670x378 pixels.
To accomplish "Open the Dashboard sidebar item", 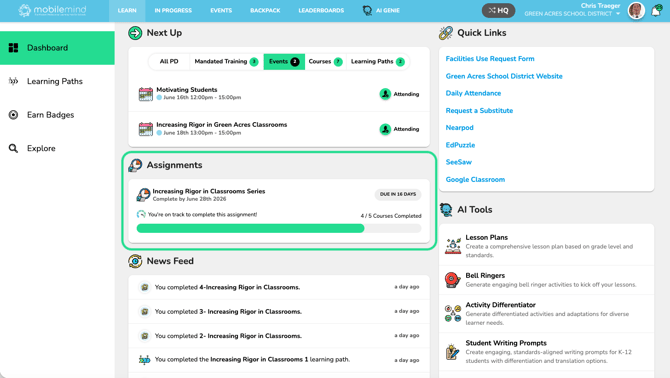I will pos(57,48).
